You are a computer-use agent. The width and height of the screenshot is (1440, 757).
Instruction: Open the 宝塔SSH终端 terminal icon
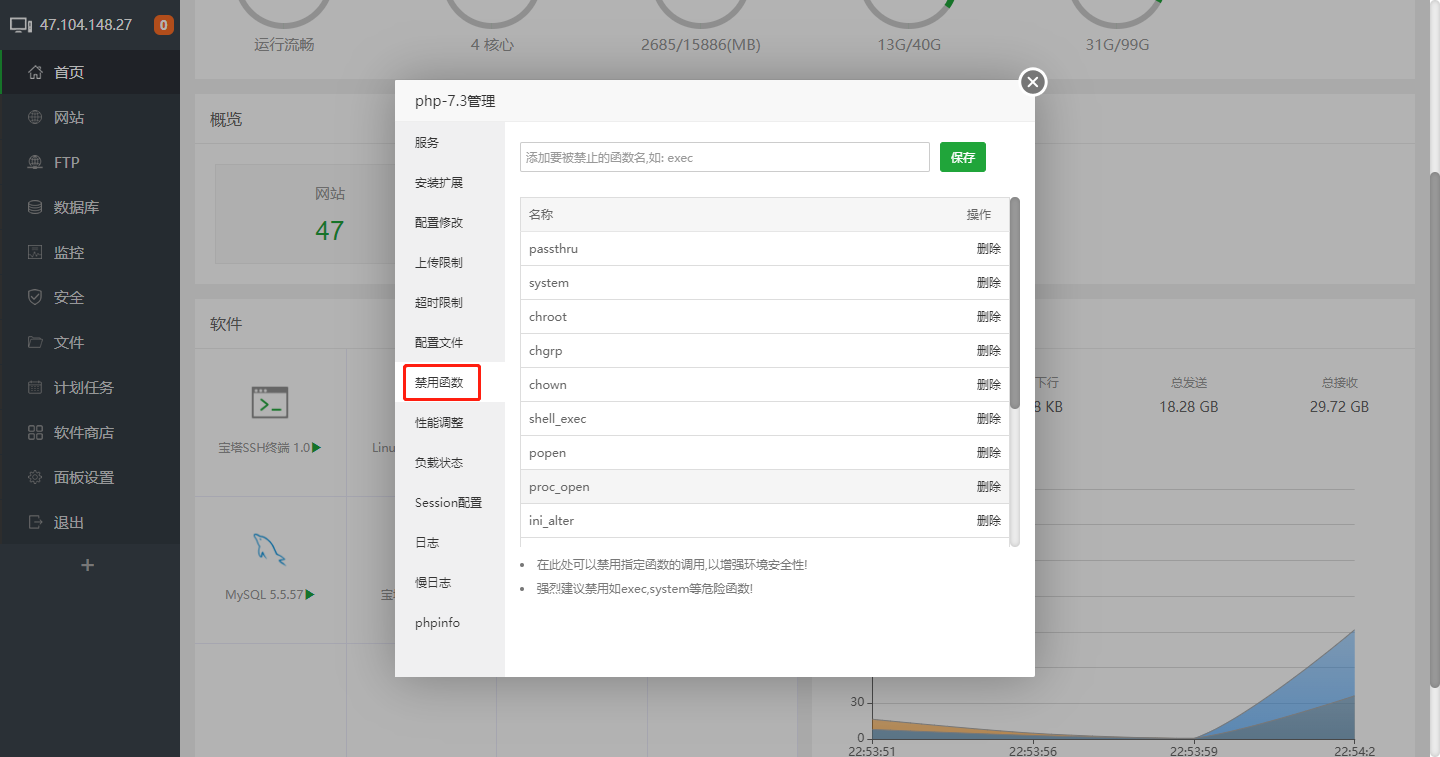point(270,402)
